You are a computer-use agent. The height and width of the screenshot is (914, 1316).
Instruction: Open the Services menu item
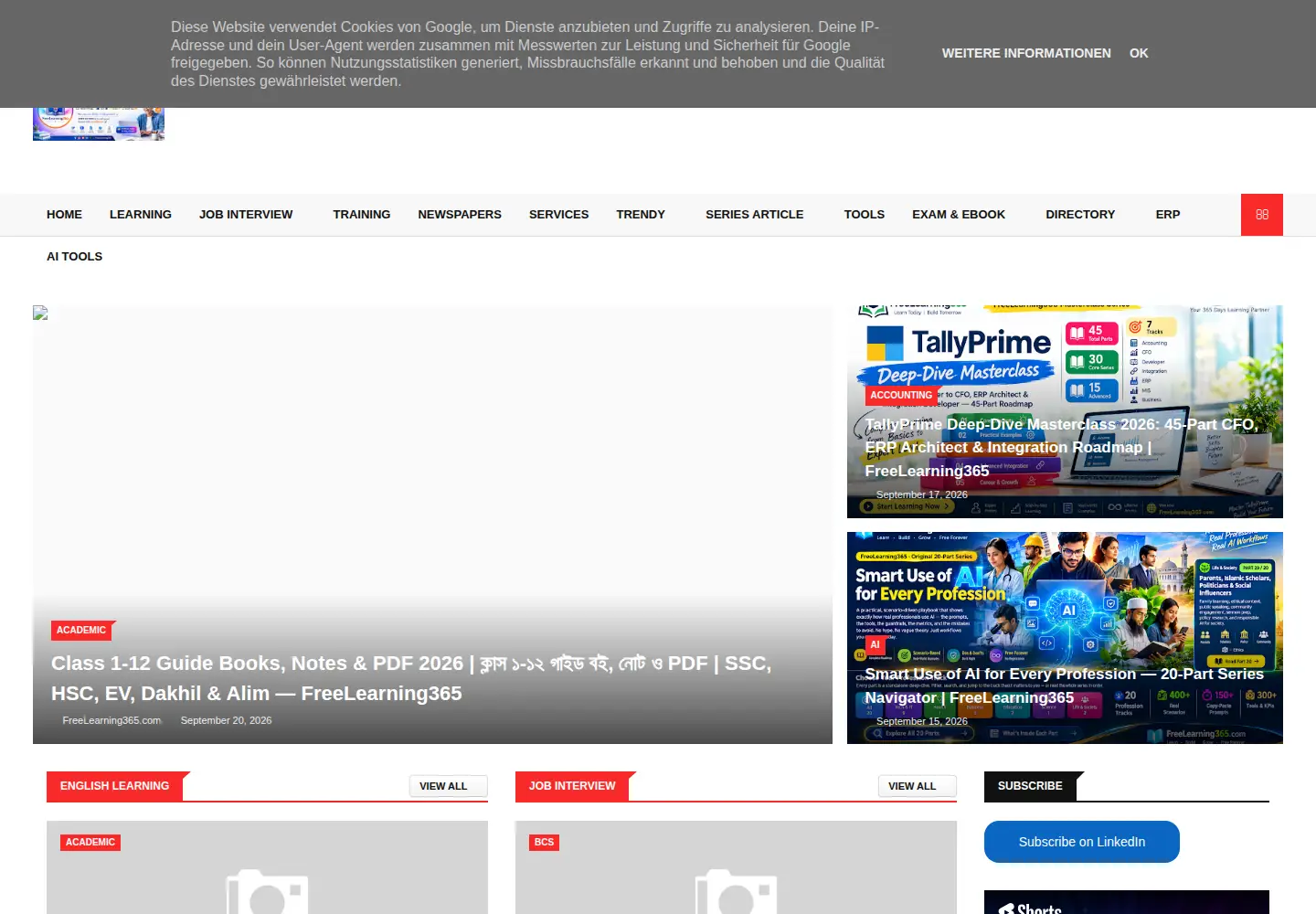[x=558, y=215]
